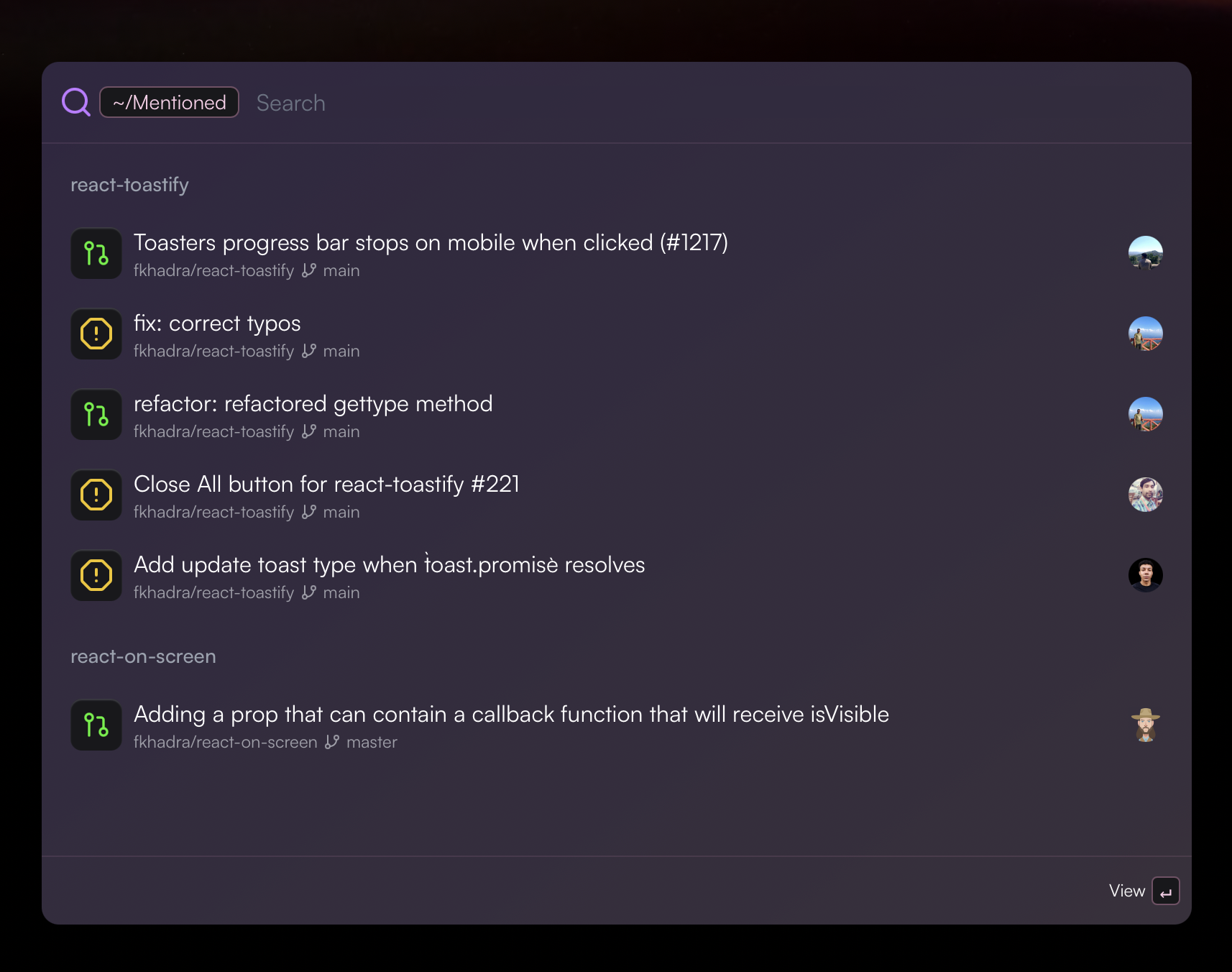
Task: Click author avatar on Toasters progress bar row
Action: tap(1145, 254)
